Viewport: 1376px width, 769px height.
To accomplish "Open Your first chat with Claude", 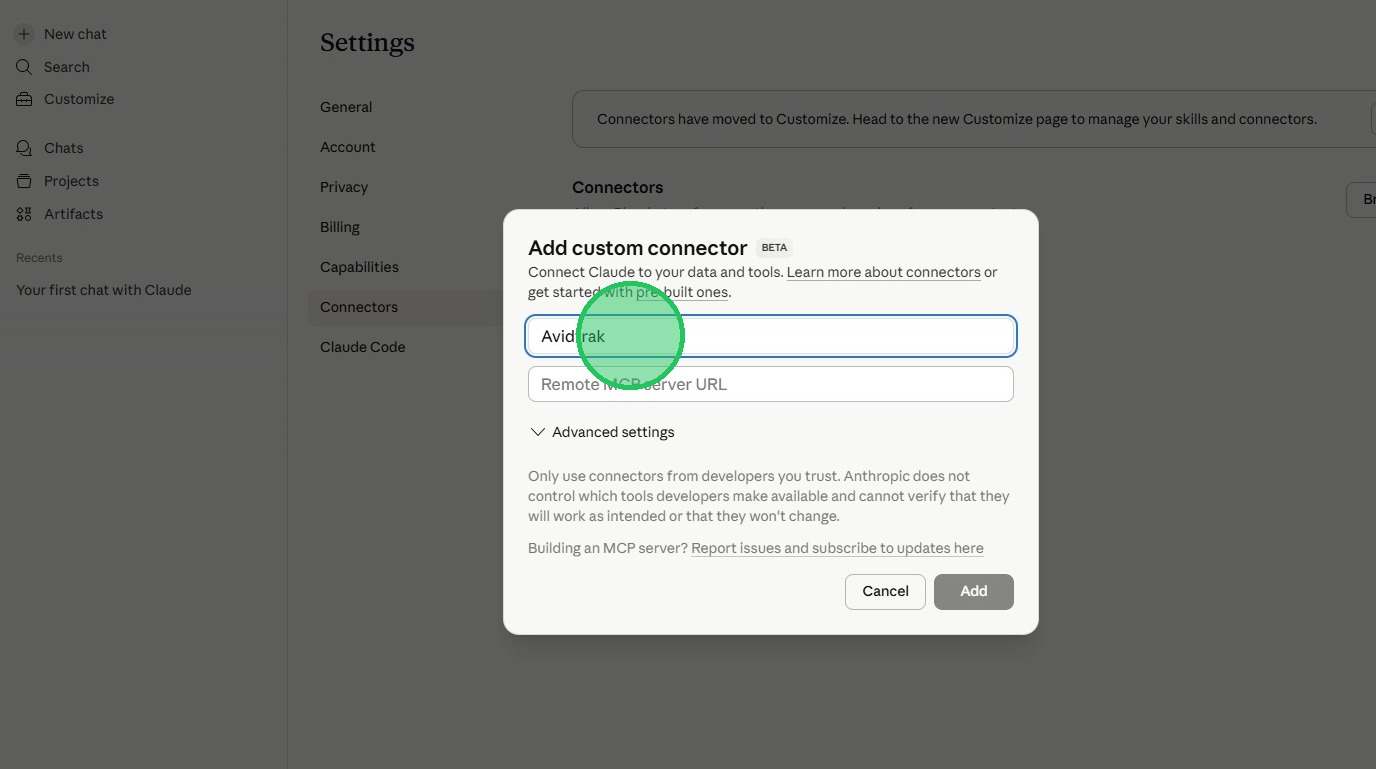I will click(x=104, y=290).
